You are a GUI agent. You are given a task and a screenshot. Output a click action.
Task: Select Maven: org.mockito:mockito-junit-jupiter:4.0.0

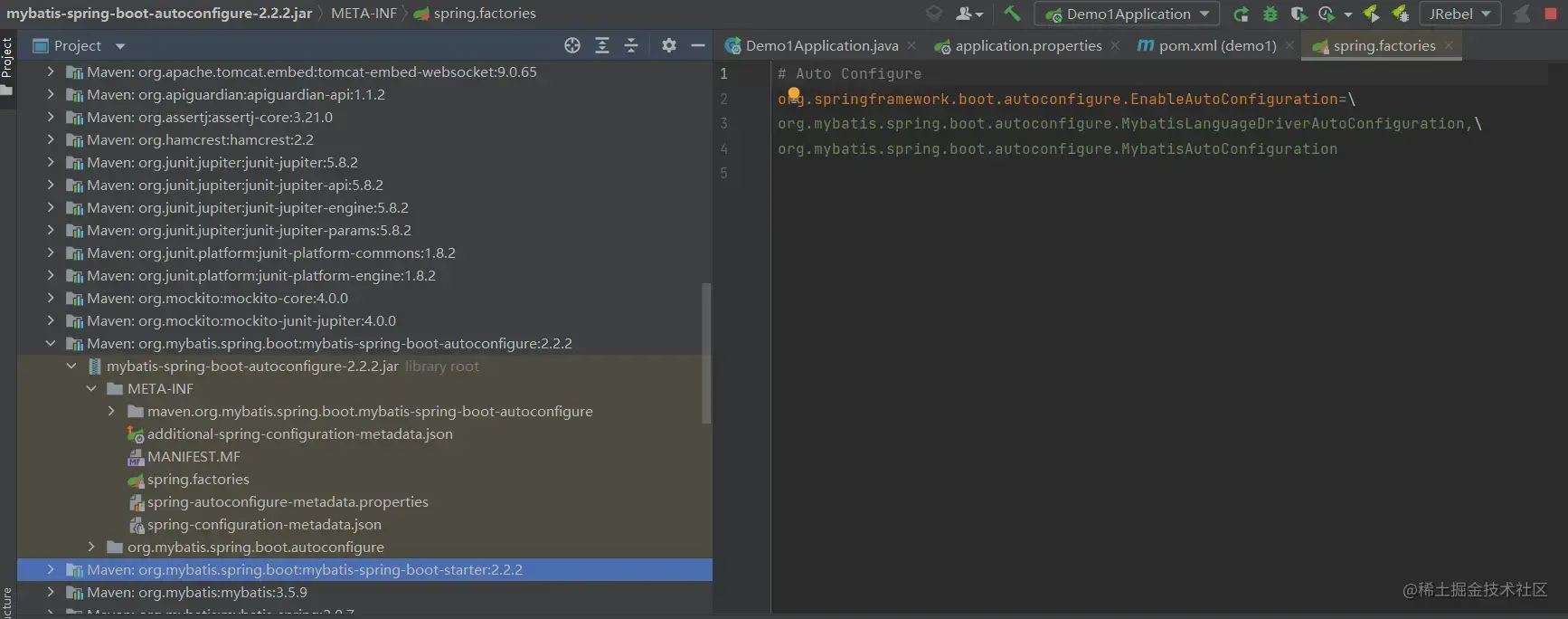coord(241,320)
